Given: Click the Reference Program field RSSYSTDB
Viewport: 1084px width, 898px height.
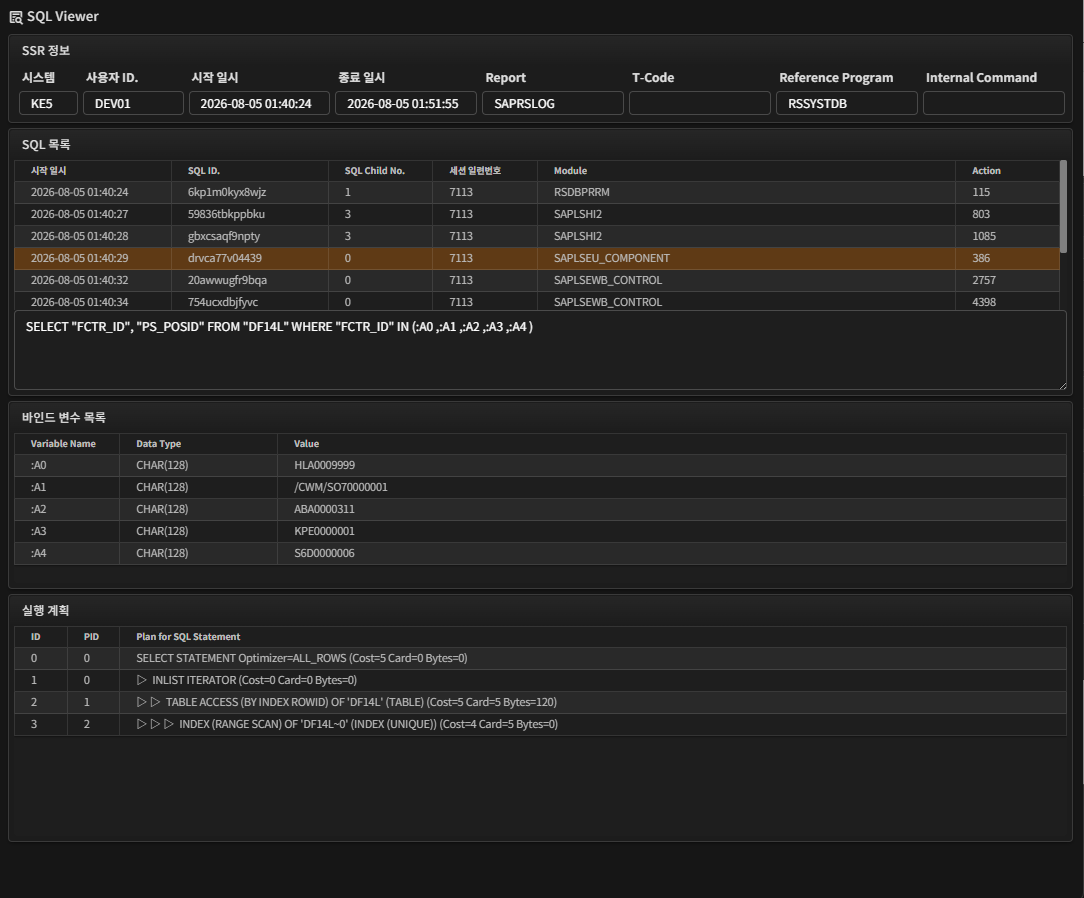Looking at the screenshot, I should (x=847, y=103).
